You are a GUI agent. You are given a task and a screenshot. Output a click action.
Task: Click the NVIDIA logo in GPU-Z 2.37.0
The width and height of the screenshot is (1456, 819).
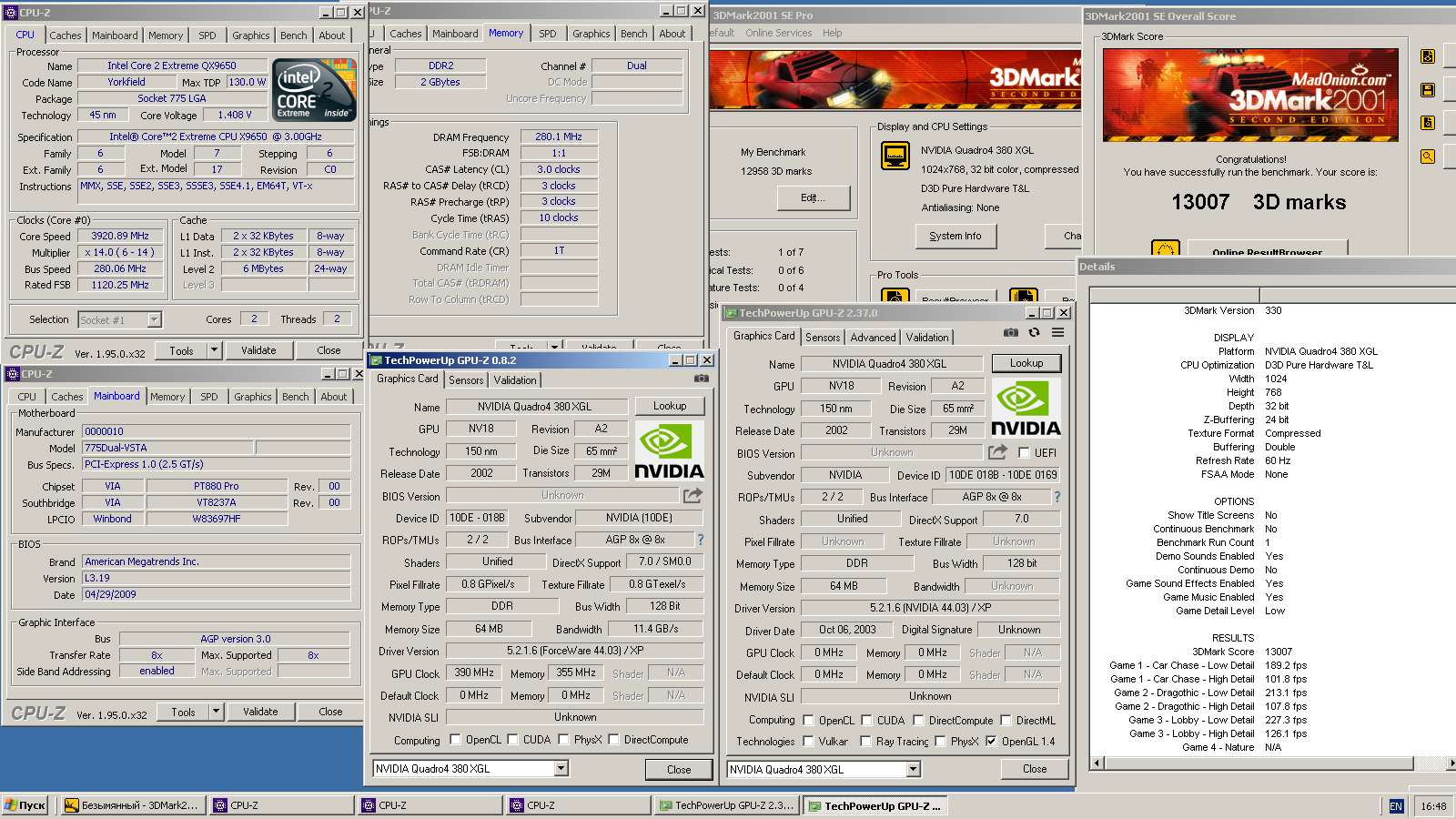1026,409
